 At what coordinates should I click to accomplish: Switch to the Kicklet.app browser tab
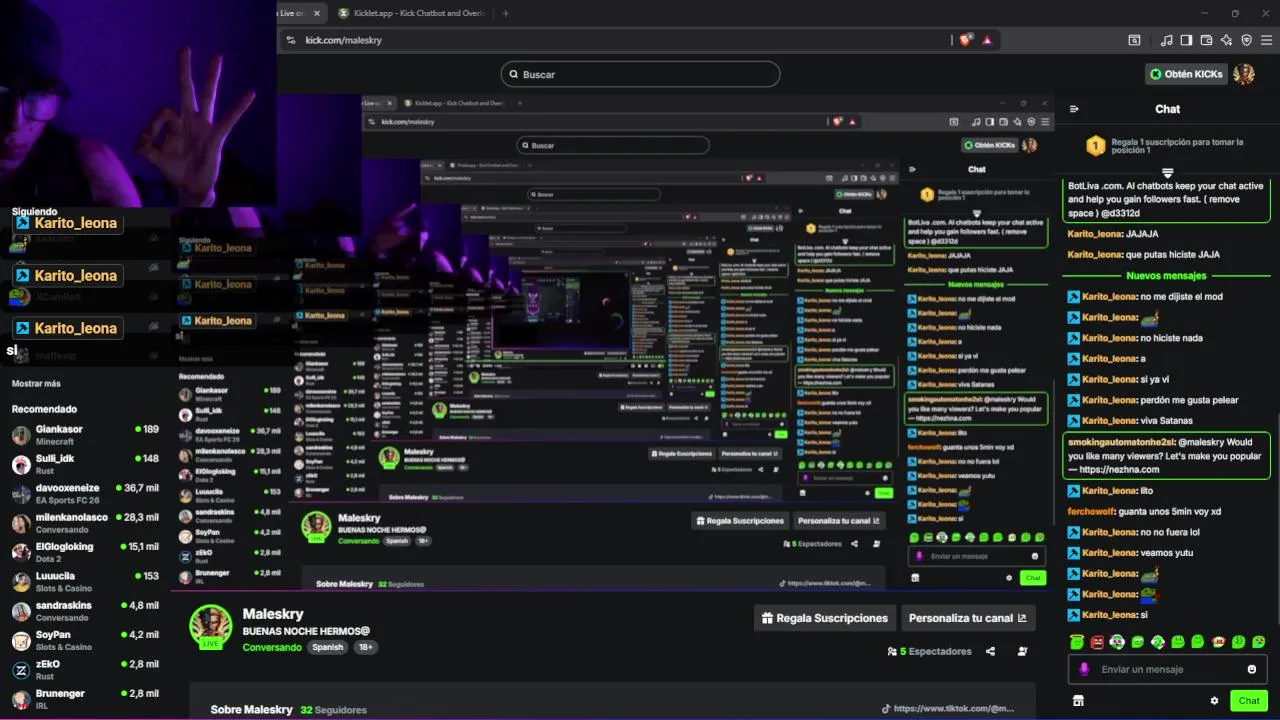[x=413, y=13]
